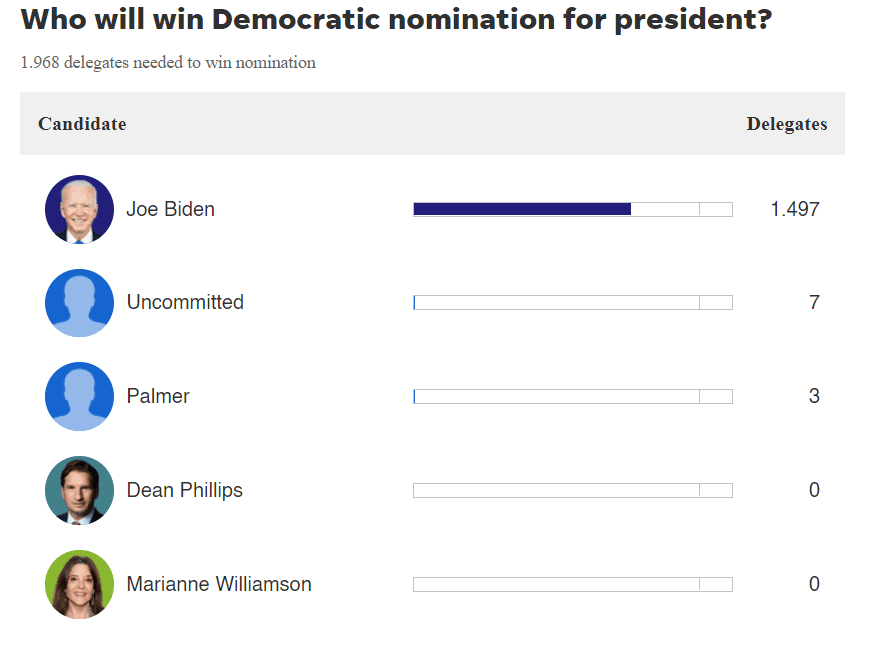This screenshot has width=880, height=647.
Task: Click Marianne Williamson's portrait photo
Action: (x=79, y=584)
